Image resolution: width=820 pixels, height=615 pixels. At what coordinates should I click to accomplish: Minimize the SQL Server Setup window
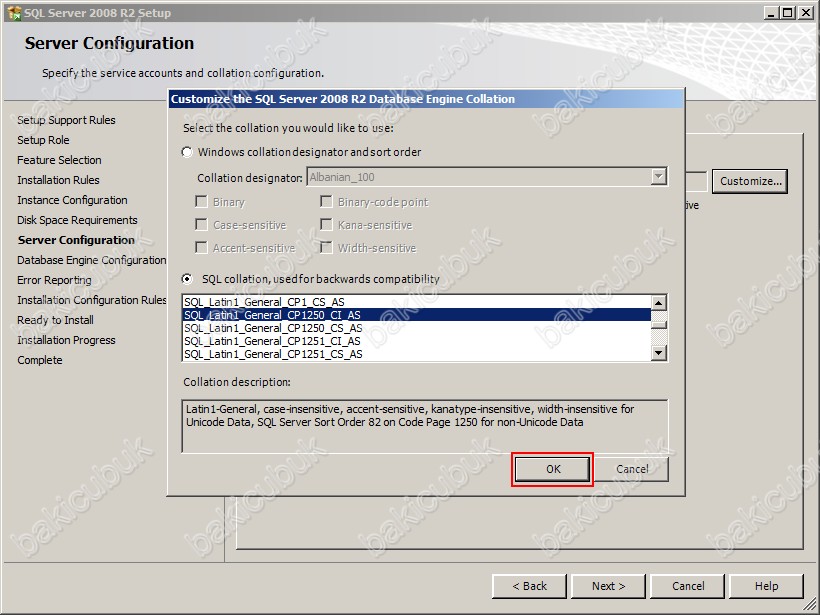point(771,13)
